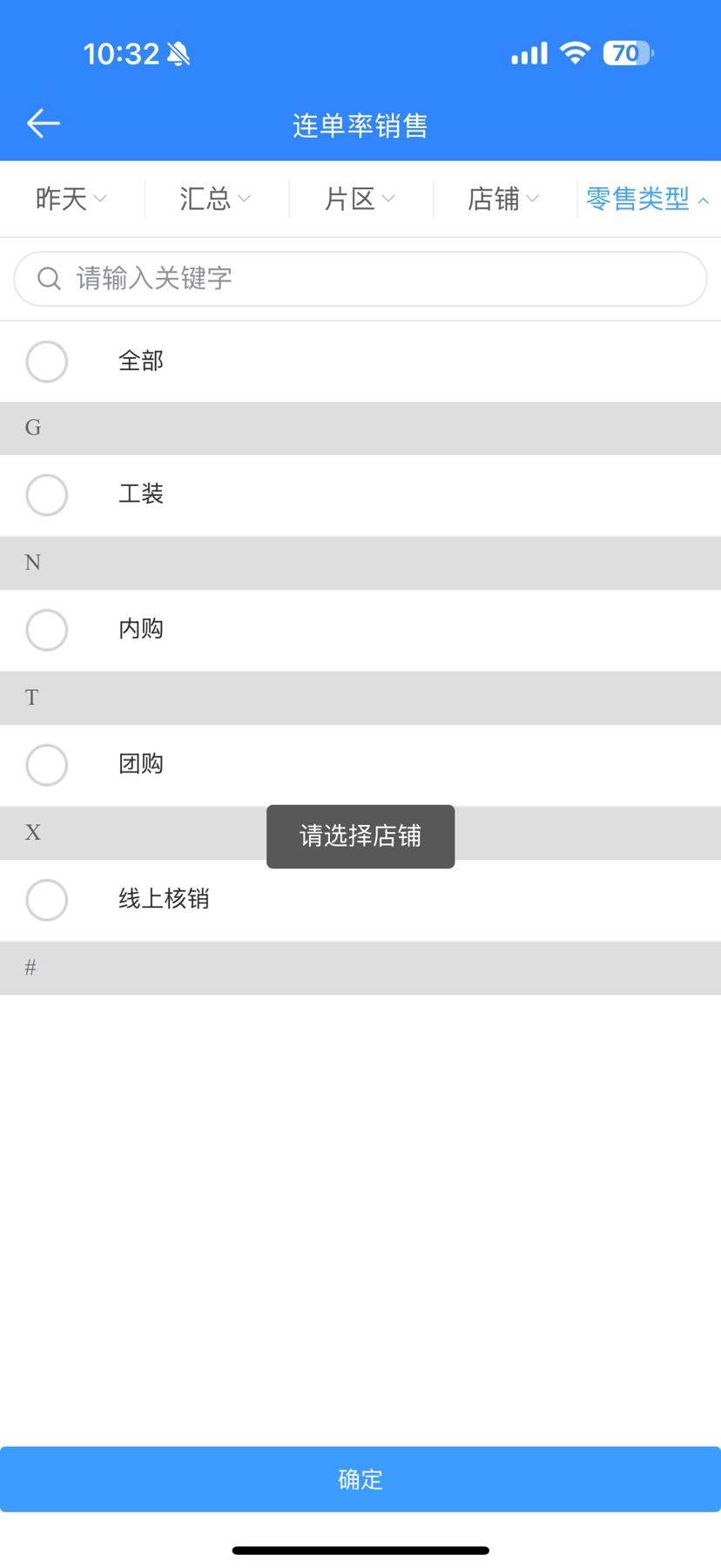Tap the battery indicator icon
721x1568 pixels.
(x=628, y=53)
